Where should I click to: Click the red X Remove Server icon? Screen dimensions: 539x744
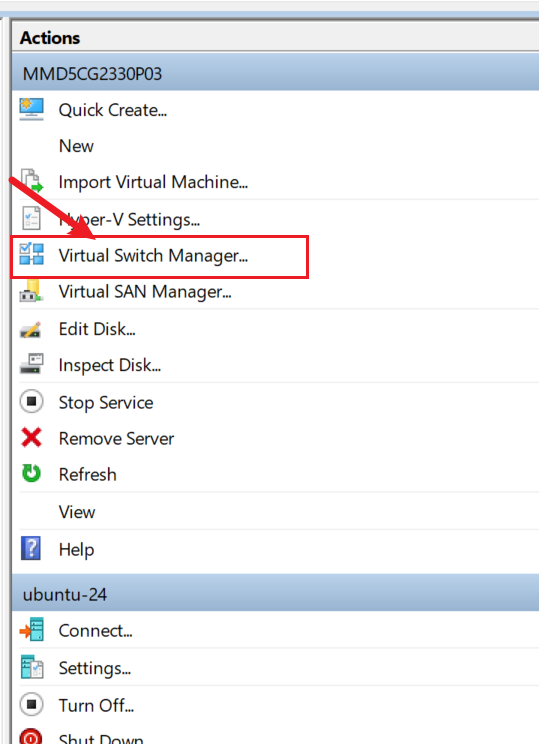click(31, 437)
